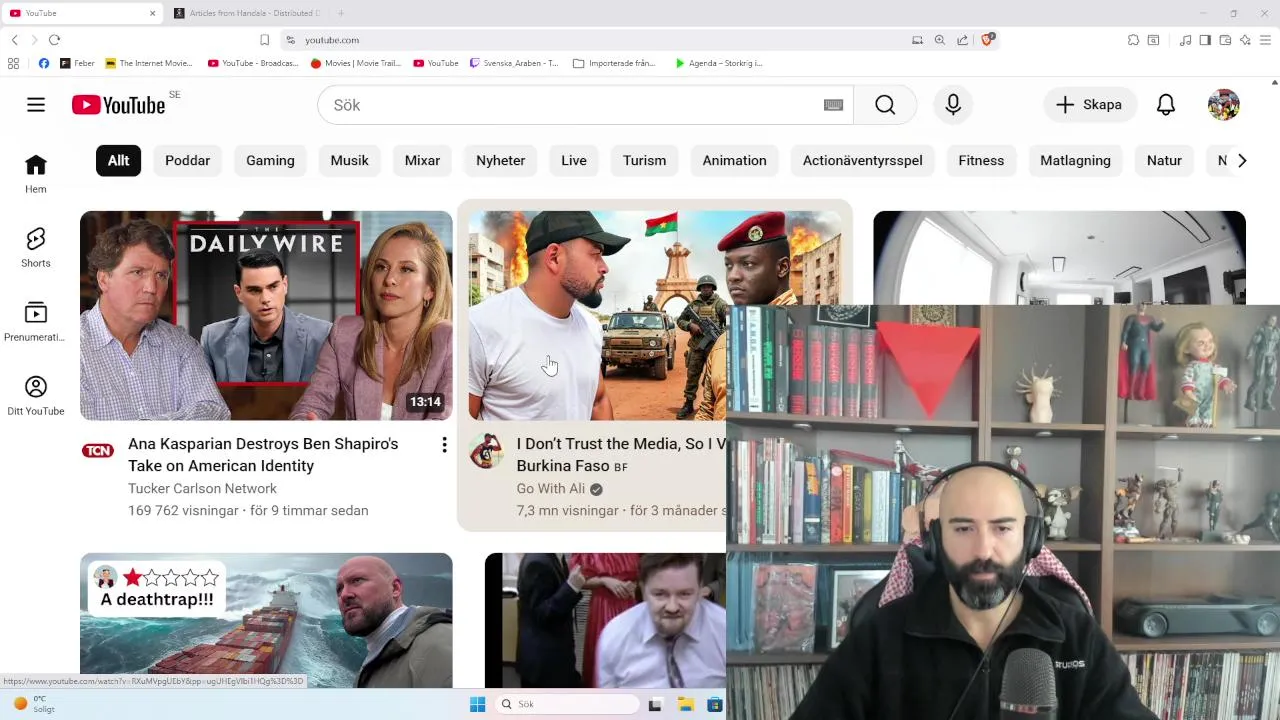
Task: Open the Burkina Faso video title
Action: [x=620, y=455]
